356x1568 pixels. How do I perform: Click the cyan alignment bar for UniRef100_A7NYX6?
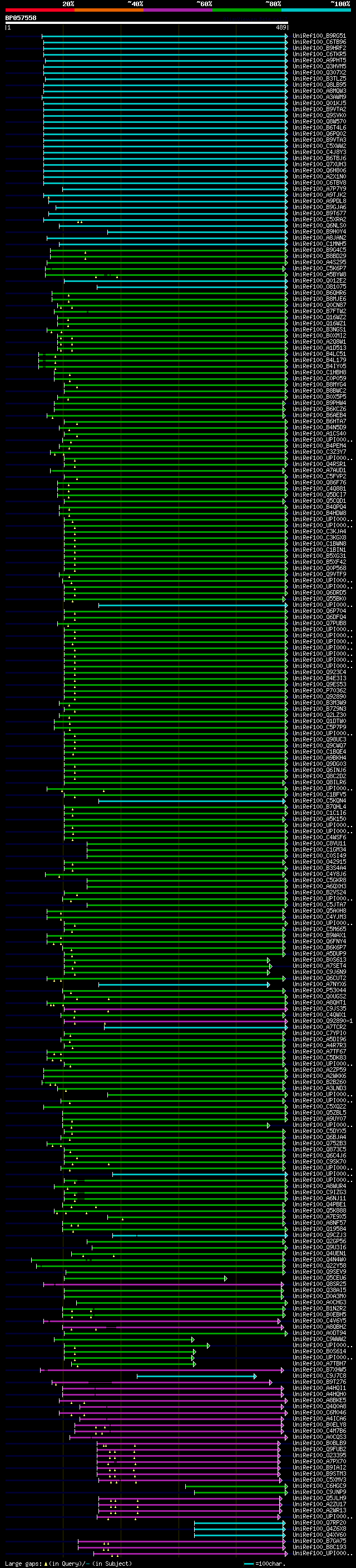point(183,985)
